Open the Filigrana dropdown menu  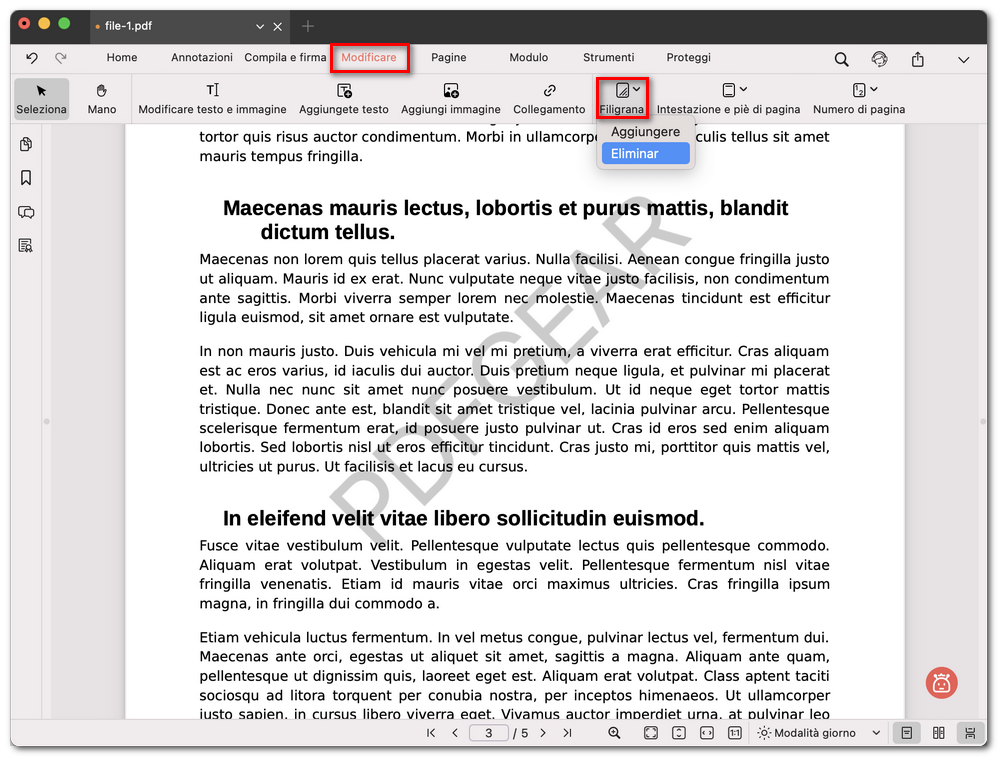pos(622,98)
